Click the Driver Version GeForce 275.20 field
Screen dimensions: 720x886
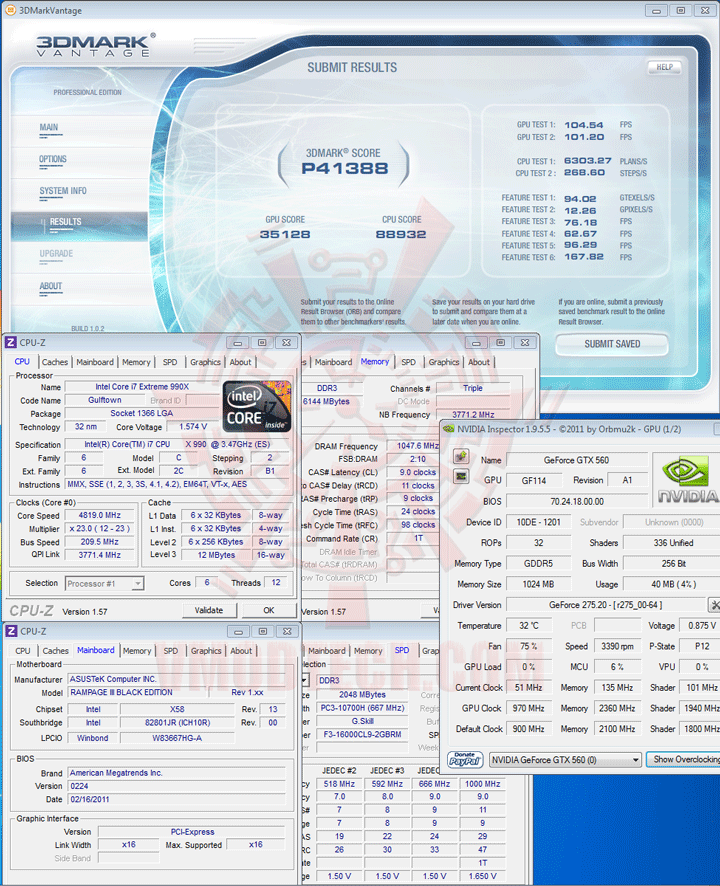(605, 605)
